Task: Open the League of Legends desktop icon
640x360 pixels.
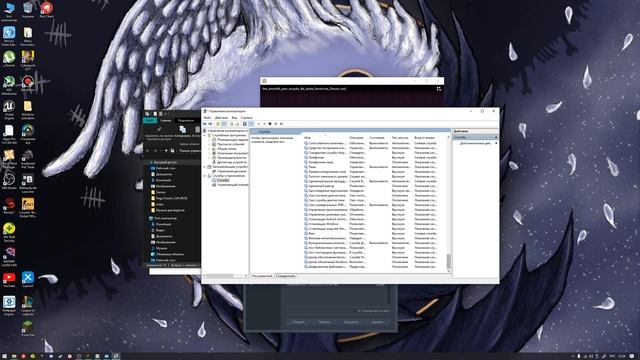Action: 28,306
